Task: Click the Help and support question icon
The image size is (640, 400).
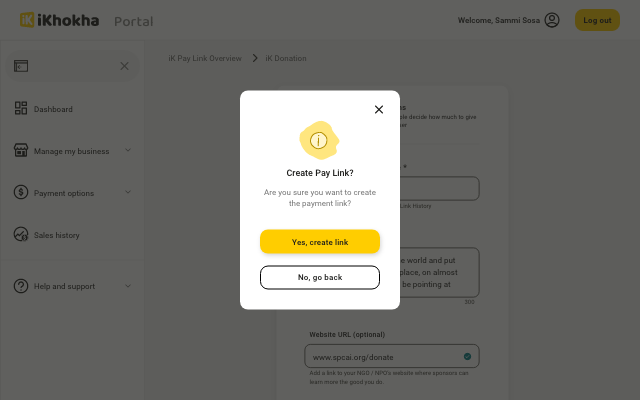Action: 21,286
